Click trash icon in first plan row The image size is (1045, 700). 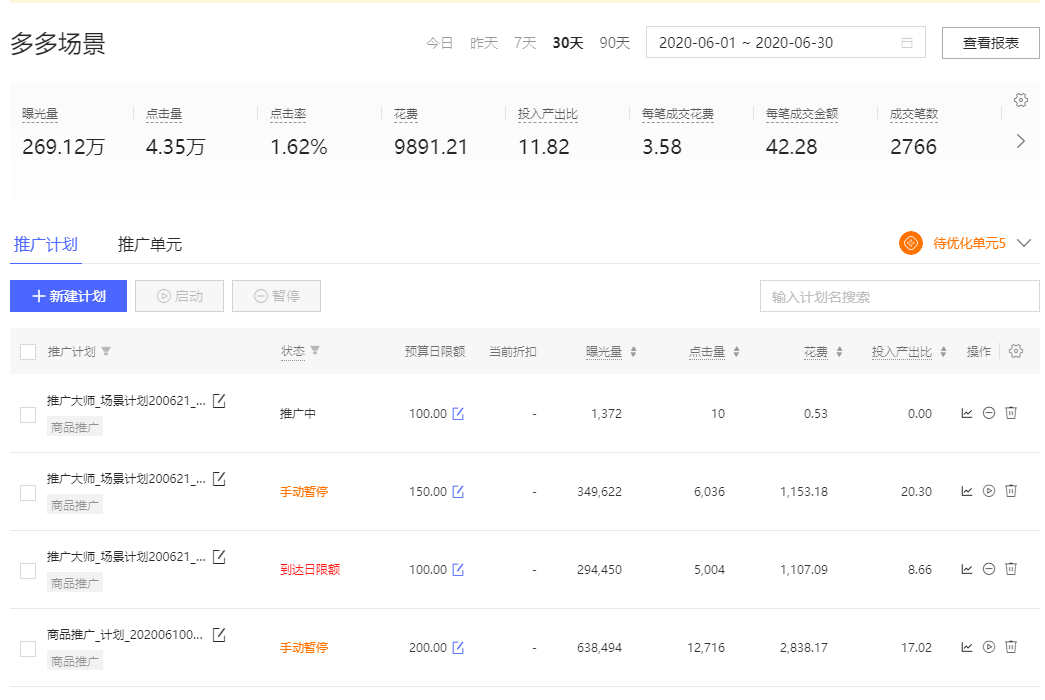click(x=1011, y=413)
